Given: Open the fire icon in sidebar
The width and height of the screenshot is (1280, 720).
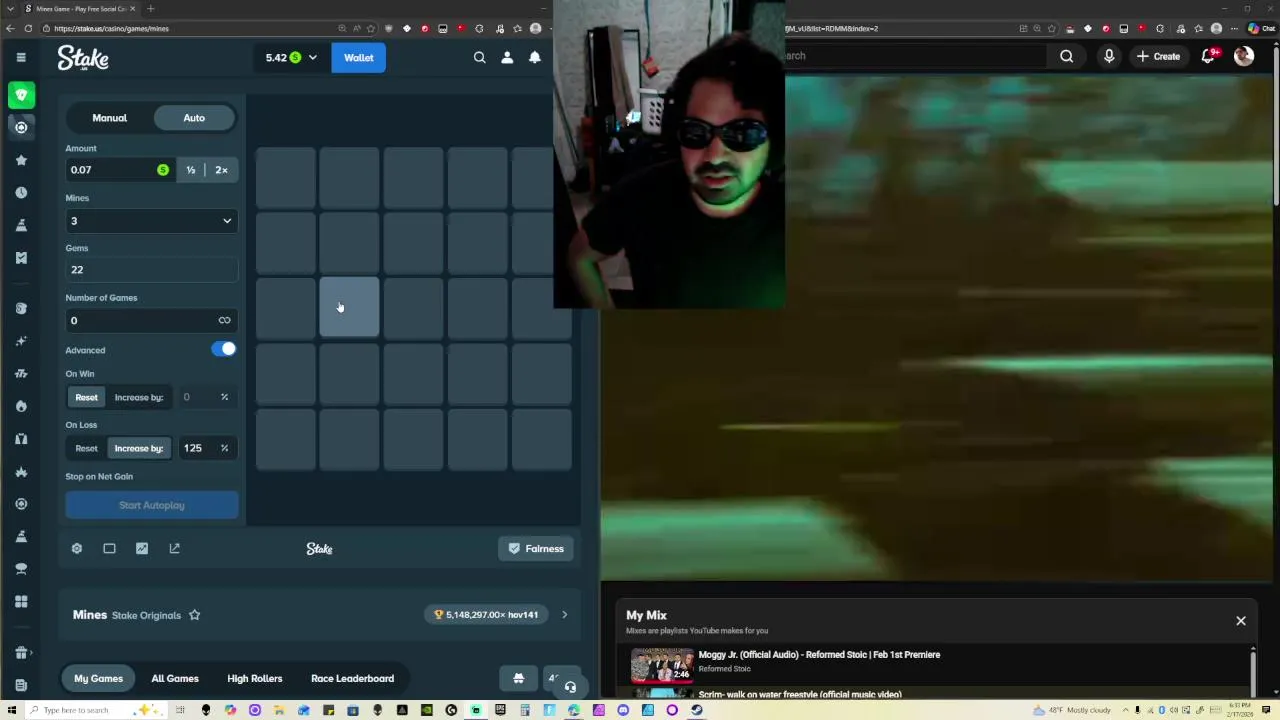Looking at the screenshot, I should tap(21, 406).
